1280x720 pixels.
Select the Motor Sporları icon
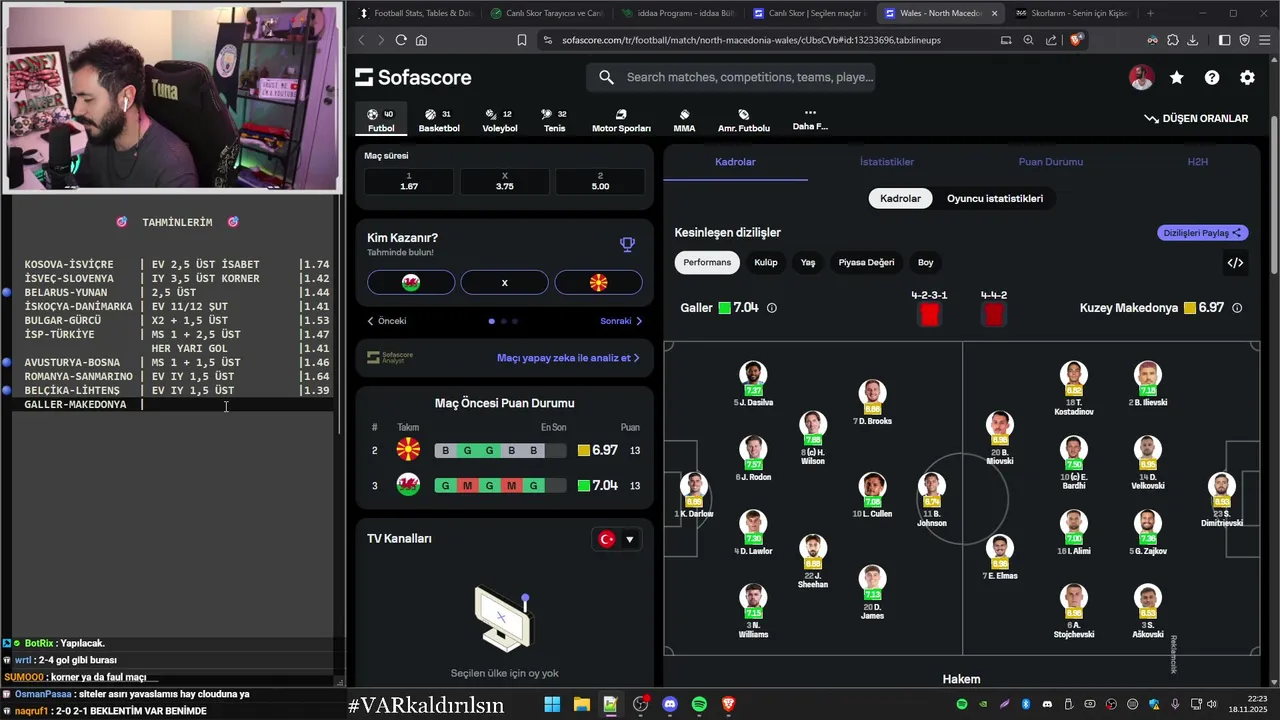tap(621, 121)
